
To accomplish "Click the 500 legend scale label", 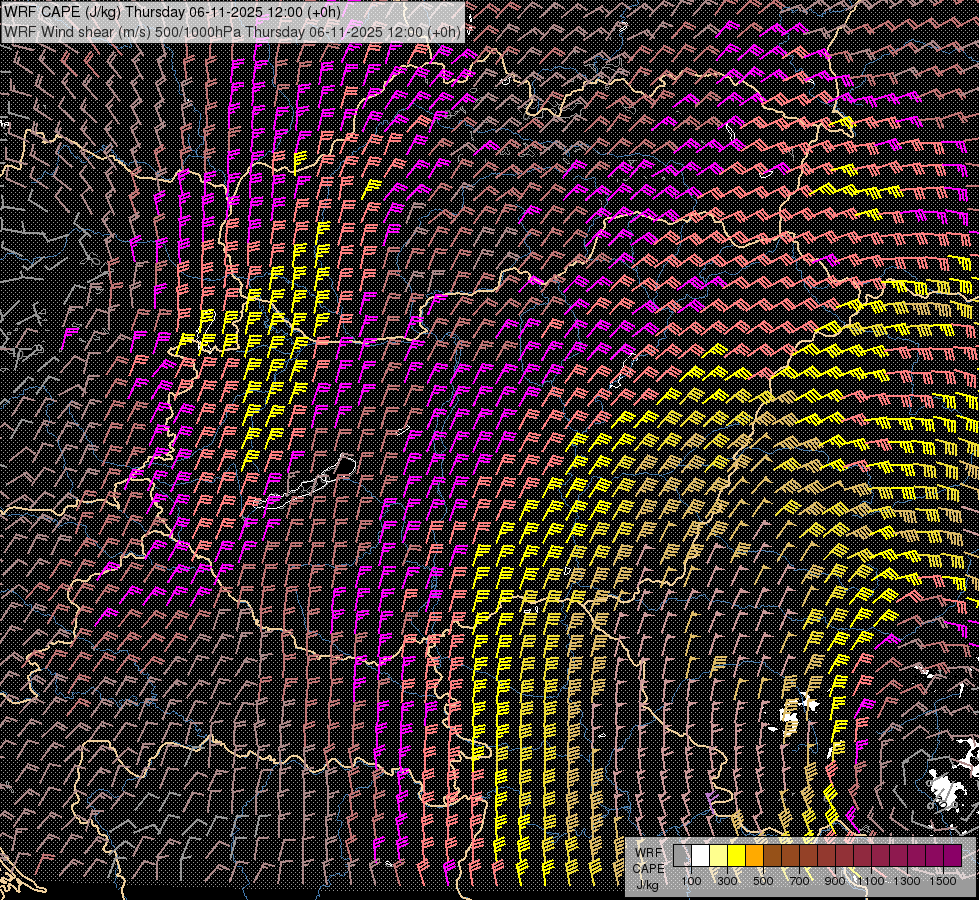I will pos(763,881).
